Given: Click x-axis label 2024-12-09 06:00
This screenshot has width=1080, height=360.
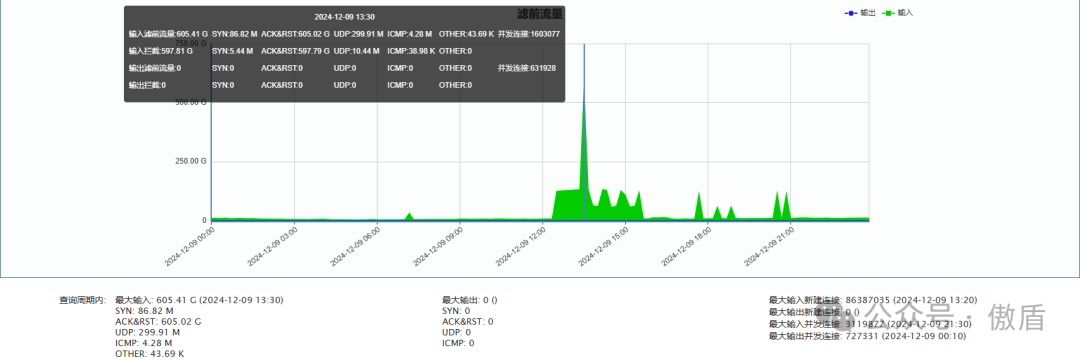Looking at the screenshot, I should (355, 246).
